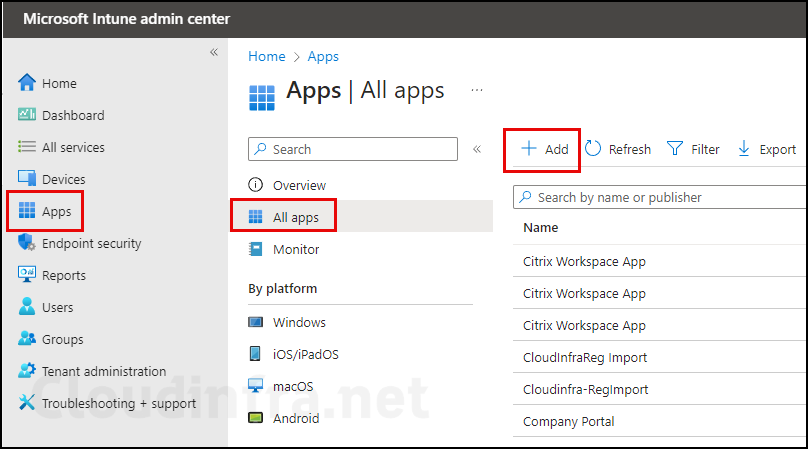Click the Apps grid icon in sidebar
Image resolution: width=808 pixels, height=449 pixels.
[x=27, y=211]
